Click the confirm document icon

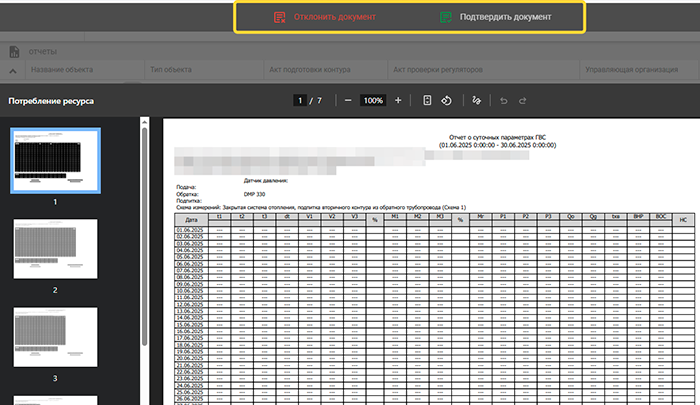(446, 18)
